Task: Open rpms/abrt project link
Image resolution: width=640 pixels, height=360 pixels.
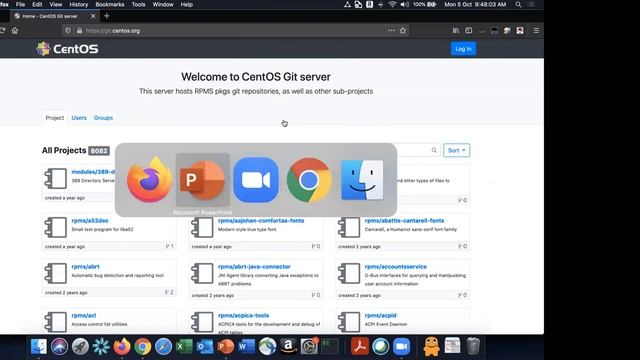Action: tap(85, 267)
